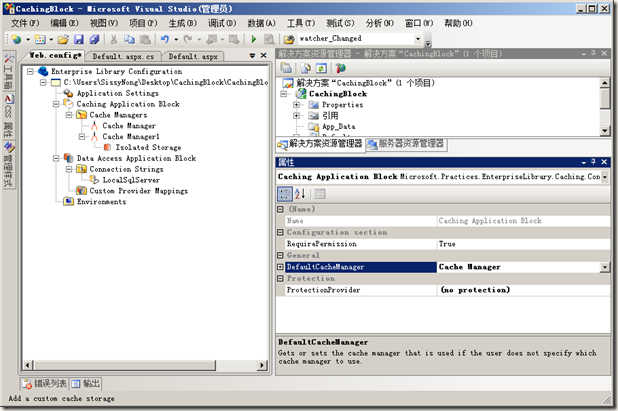This screenshot has height=411, width=618.
Task: Refresh the Solution Explorer tree
Action: tap(321, 68)
